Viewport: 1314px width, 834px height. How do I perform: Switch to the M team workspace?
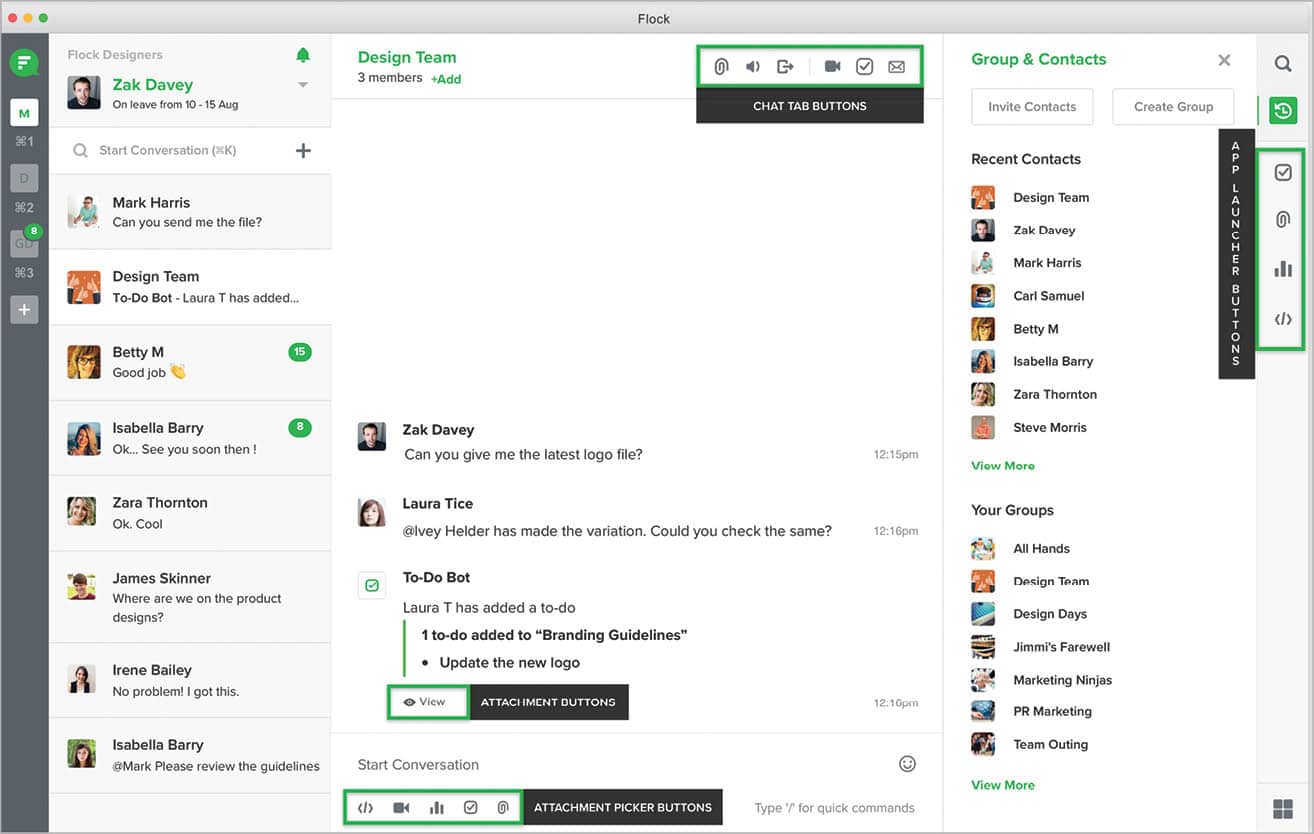(x=24, y=113)
